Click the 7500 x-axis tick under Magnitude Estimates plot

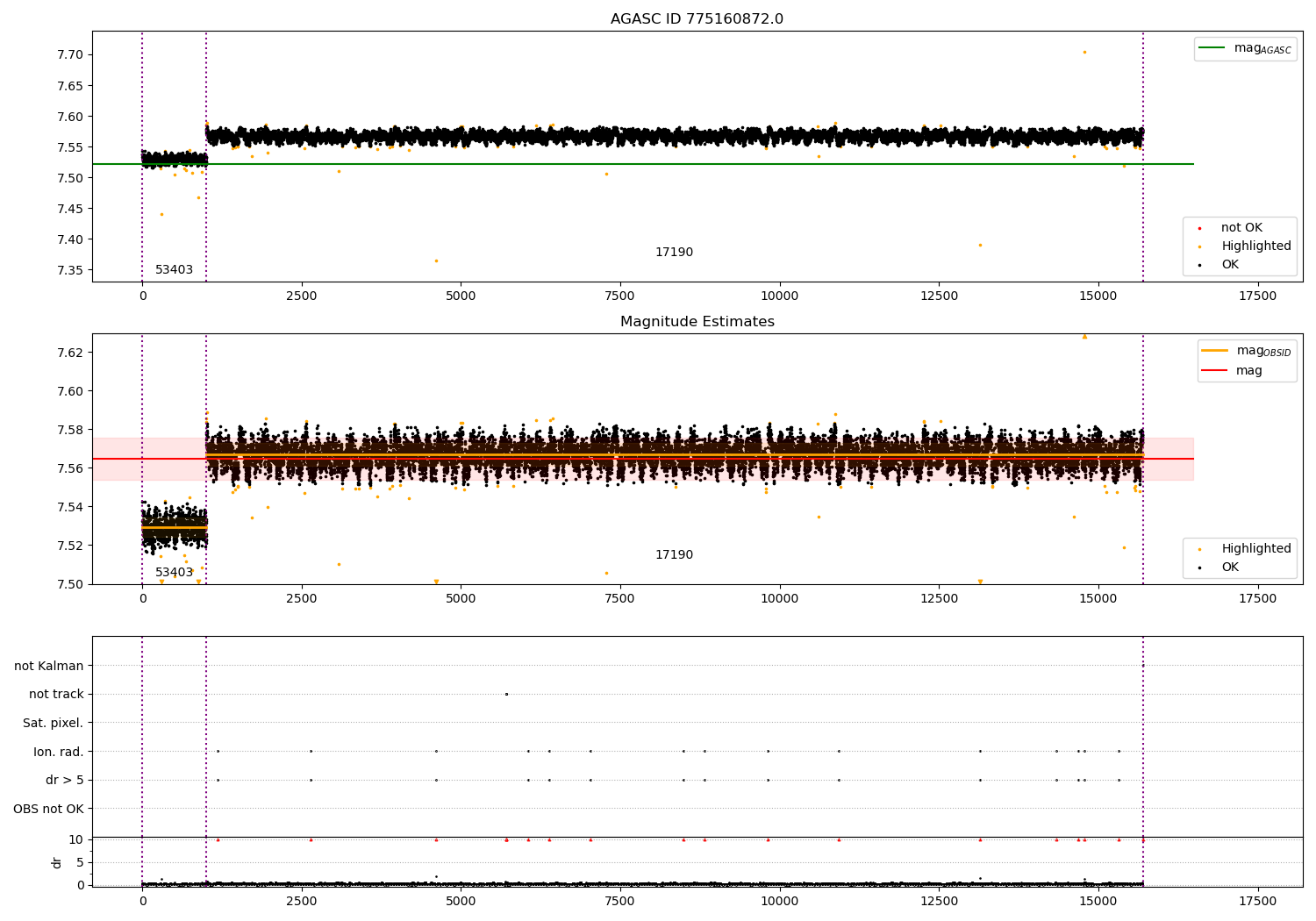coord(620,599)
